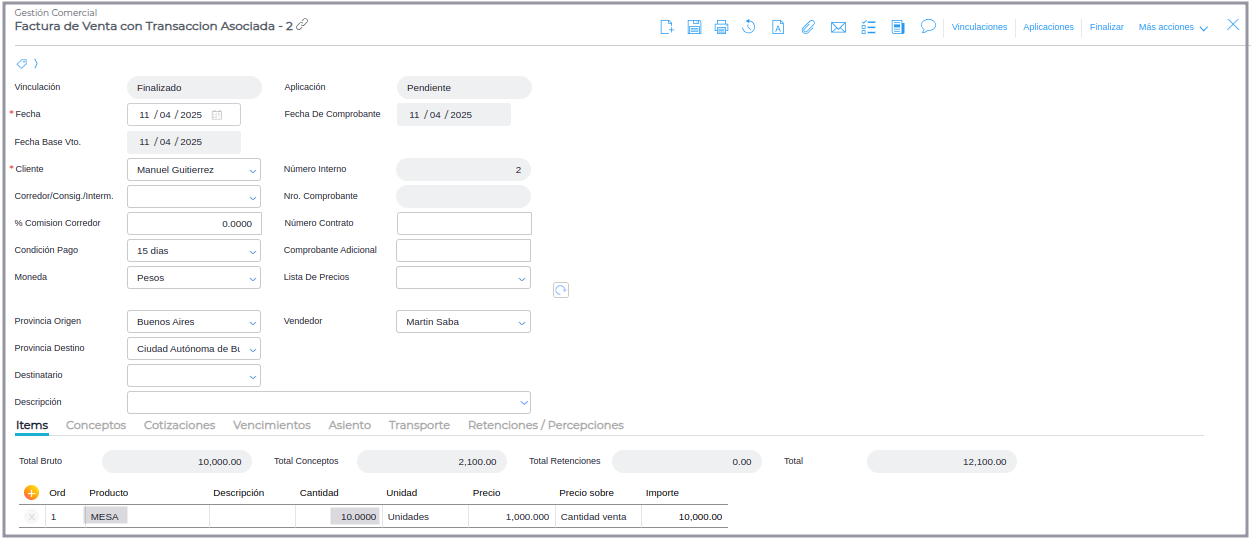Click the history clock icon in toolbar
This screenshot has width=1252, height=539.
click(748, 27)
